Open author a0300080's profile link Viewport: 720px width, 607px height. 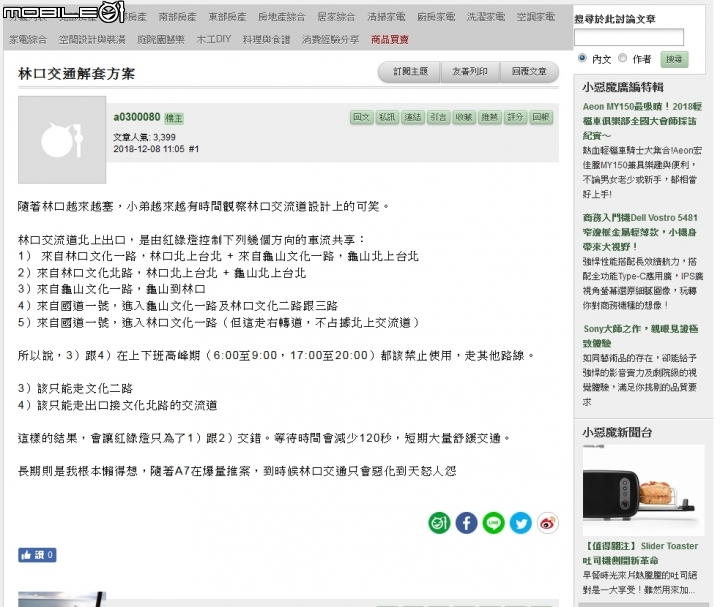[137, 117]
